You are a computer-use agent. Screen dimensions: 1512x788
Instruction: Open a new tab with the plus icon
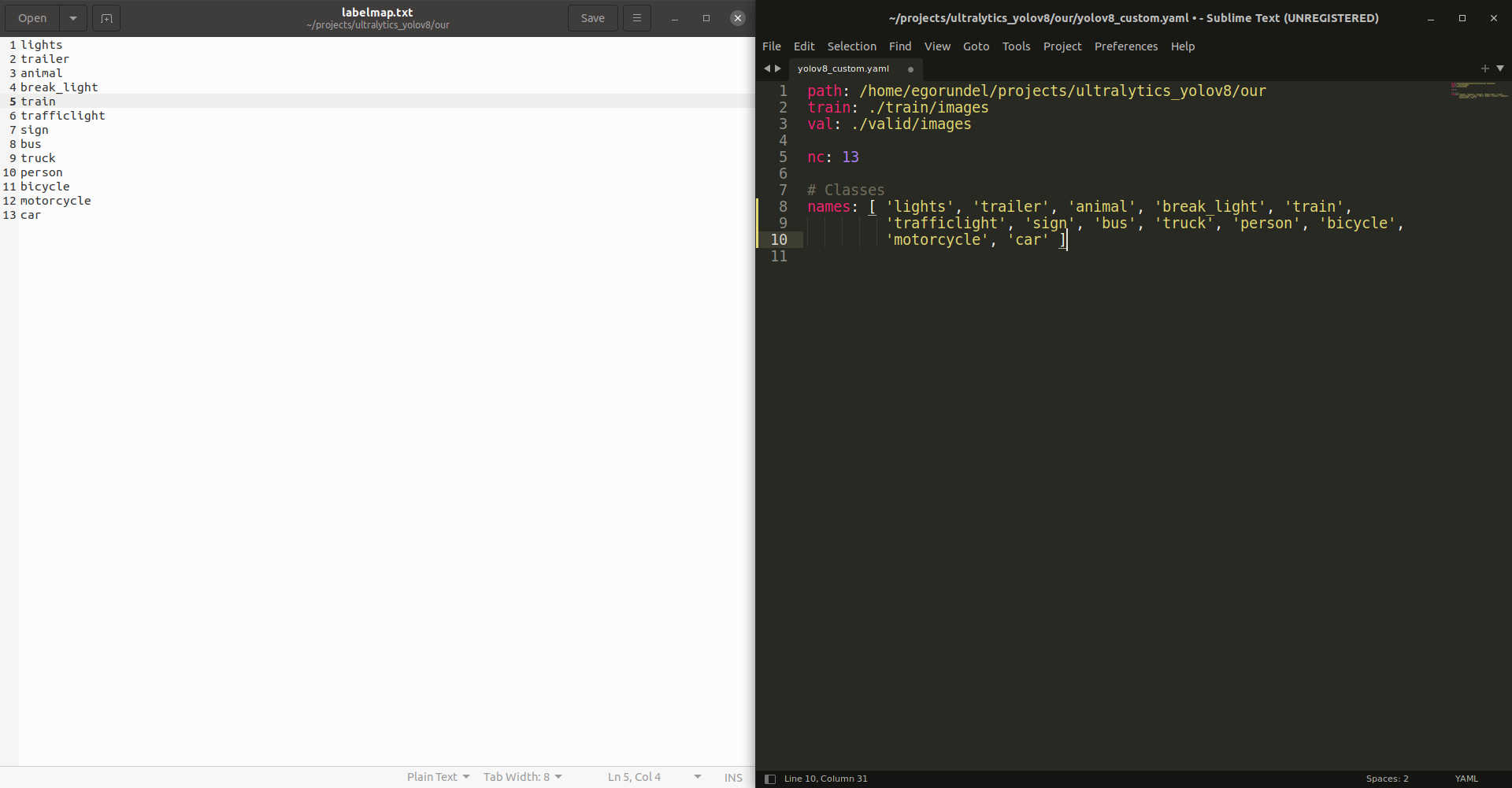pos(1485,68)
